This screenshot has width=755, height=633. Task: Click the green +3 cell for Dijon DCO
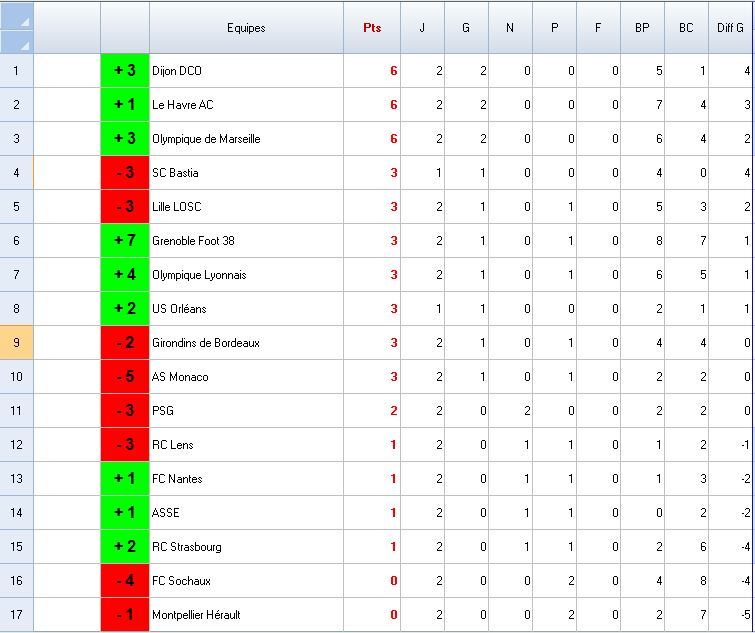125,71
